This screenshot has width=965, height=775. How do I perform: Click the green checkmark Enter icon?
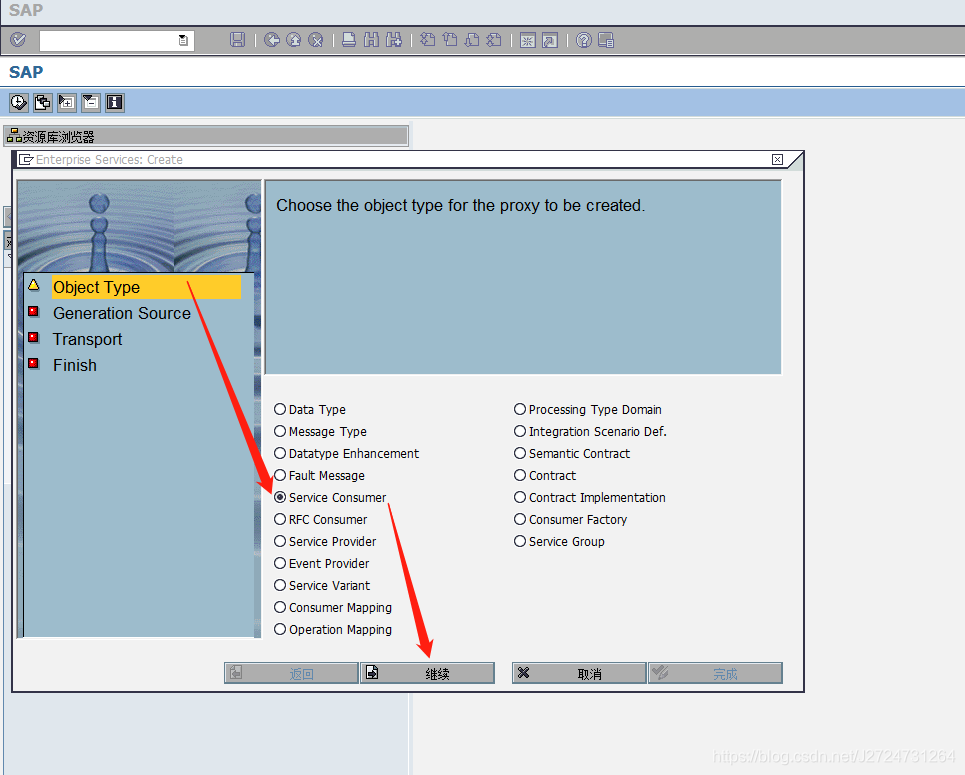point(18,40)
